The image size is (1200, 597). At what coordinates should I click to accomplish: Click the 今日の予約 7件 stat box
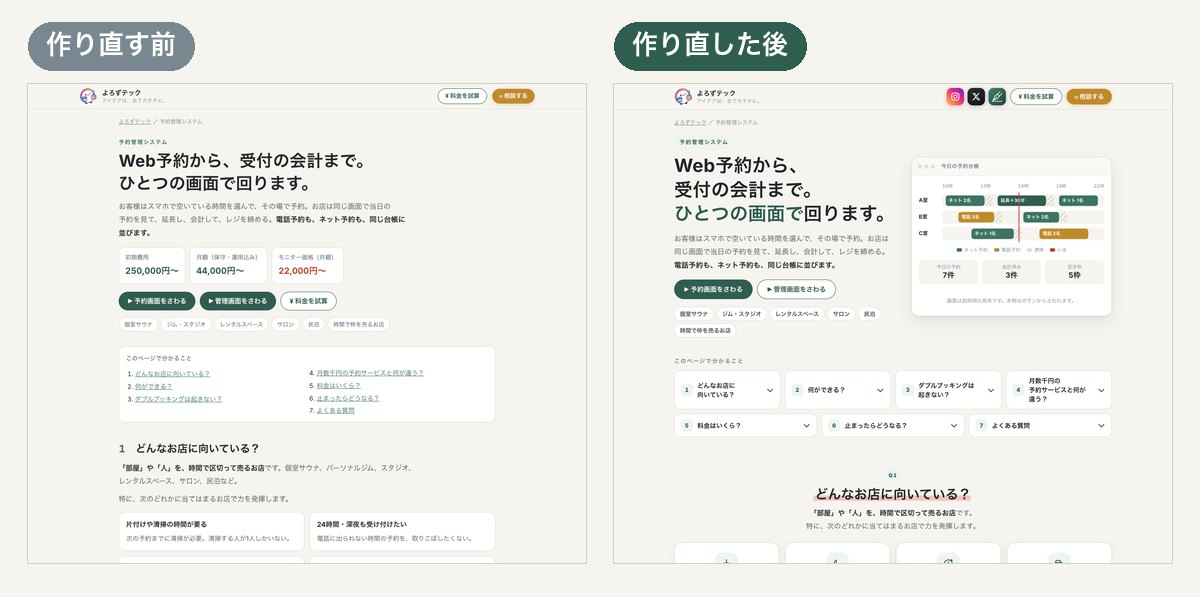[x=947, y=272]
